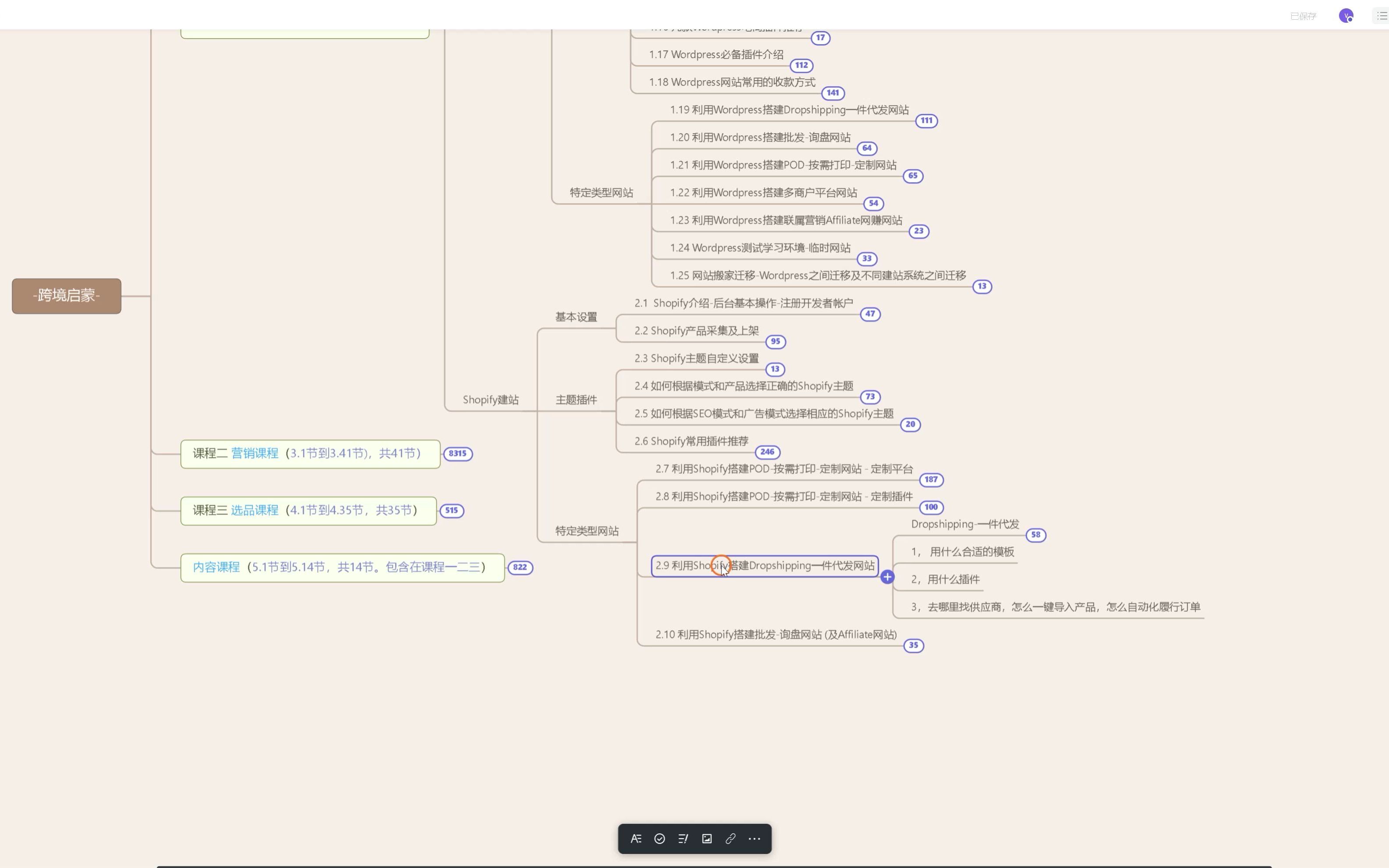Open the note editor icon in toolbar
The image size is (1389, 868).
point(683,839)
